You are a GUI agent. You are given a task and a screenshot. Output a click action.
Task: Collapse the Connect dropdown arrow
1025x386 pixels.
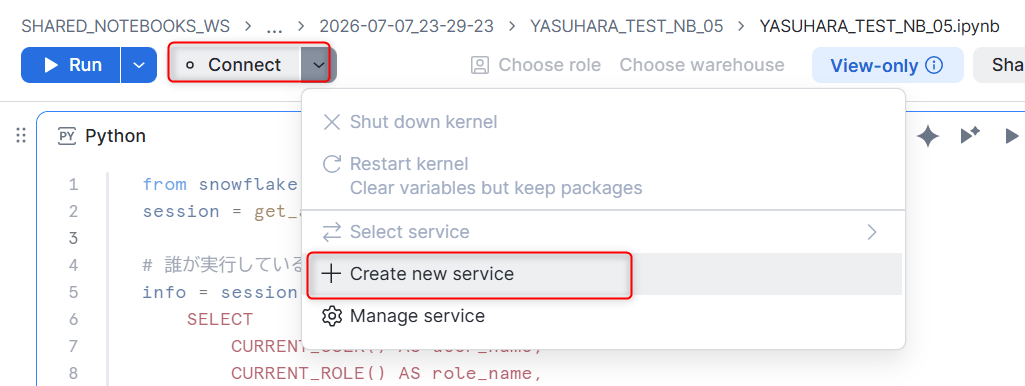[x=318, y=65]
